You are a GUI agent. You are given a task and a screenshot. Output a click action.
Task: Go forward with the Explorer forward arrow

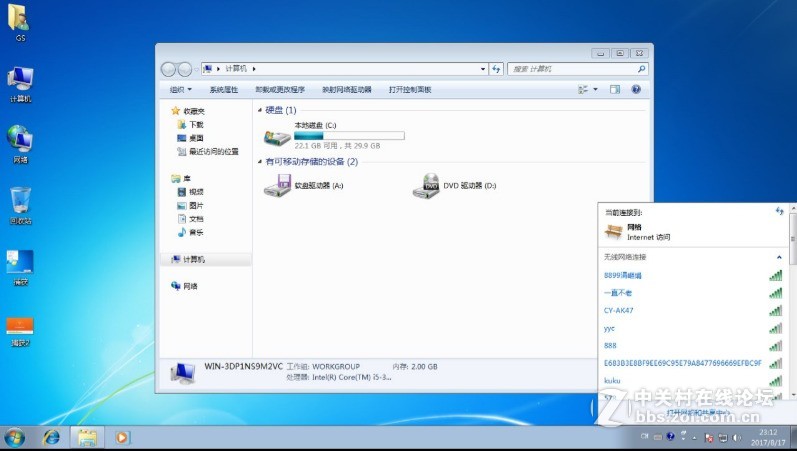(x=185, y=69)
